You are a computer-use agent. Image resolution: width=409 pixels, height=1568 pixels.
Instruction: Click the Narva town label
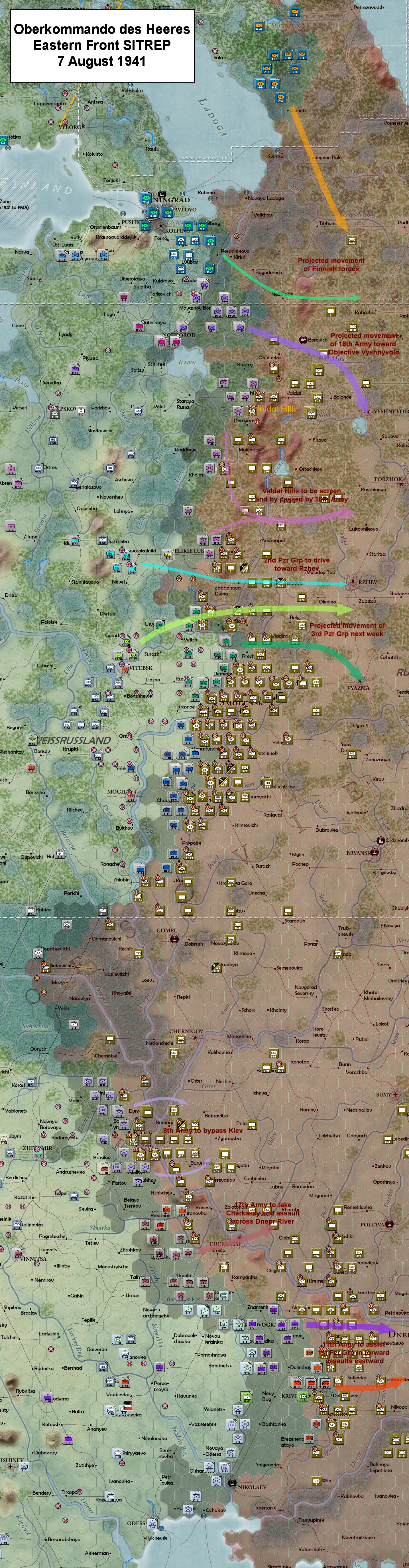tap(21, 251)
